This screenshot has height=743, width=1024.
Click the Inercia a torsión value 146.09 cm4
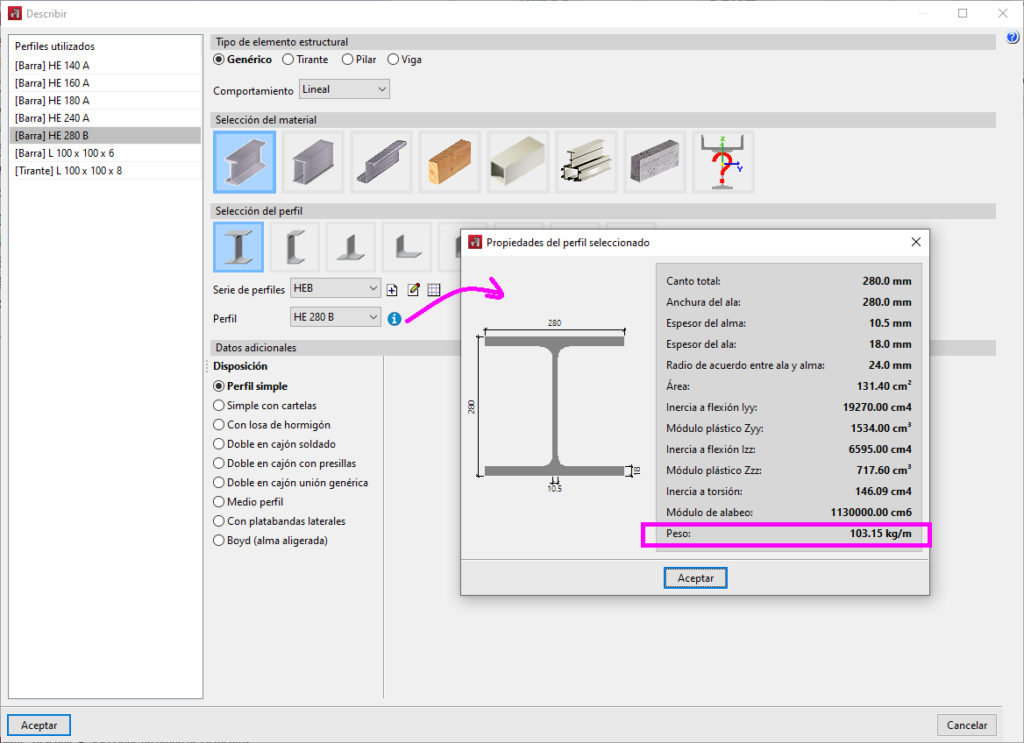point(883,492)
